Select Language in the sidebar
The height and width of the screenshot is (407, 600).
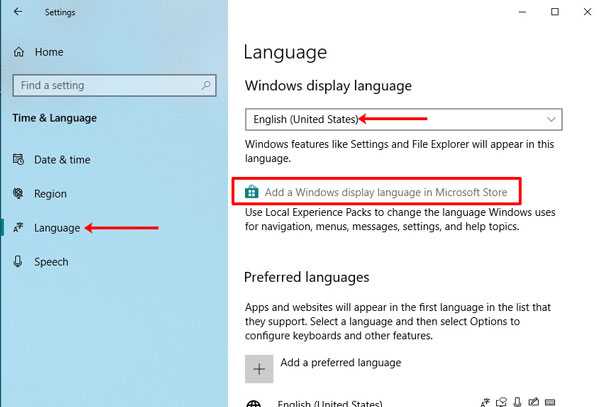tap(57, 228)
